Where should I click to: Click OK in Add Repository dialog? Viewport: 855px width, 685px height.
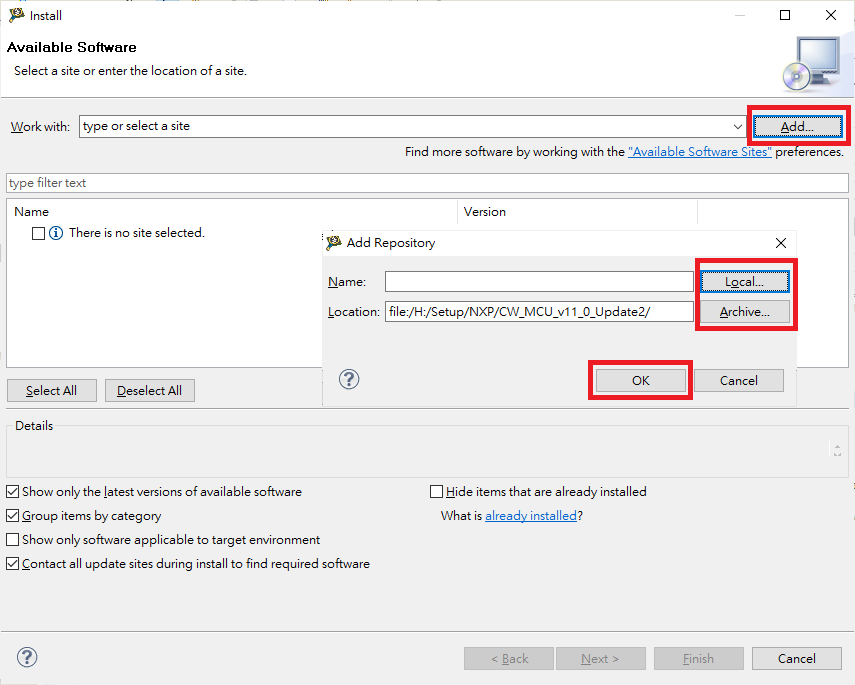[640, 381]
